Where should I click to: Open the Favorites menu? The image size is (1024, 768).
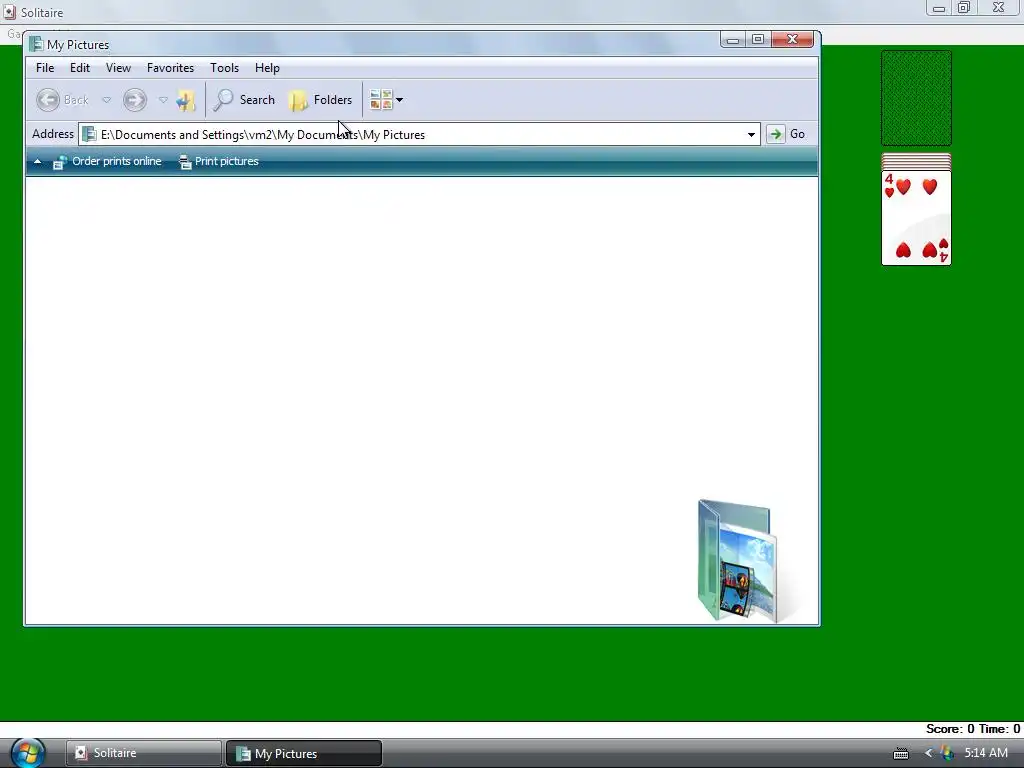170,68
